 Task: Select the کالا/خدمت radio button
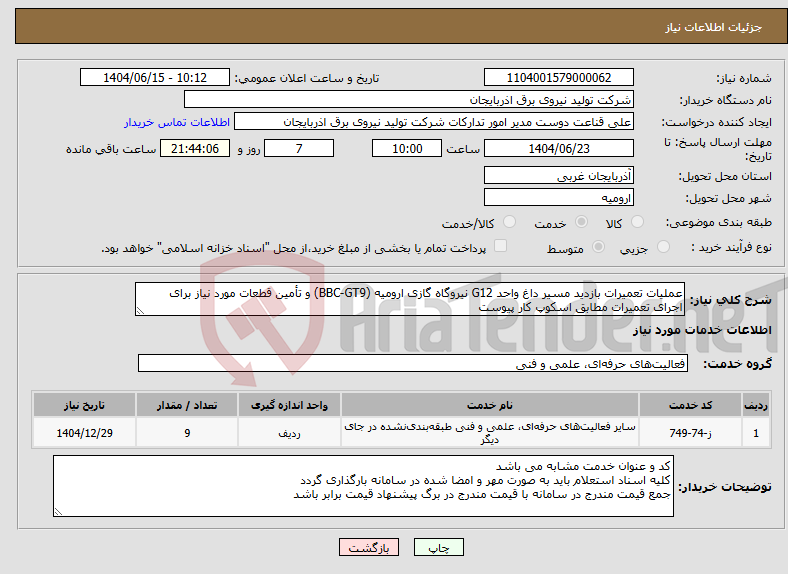[x=510, y=222]
